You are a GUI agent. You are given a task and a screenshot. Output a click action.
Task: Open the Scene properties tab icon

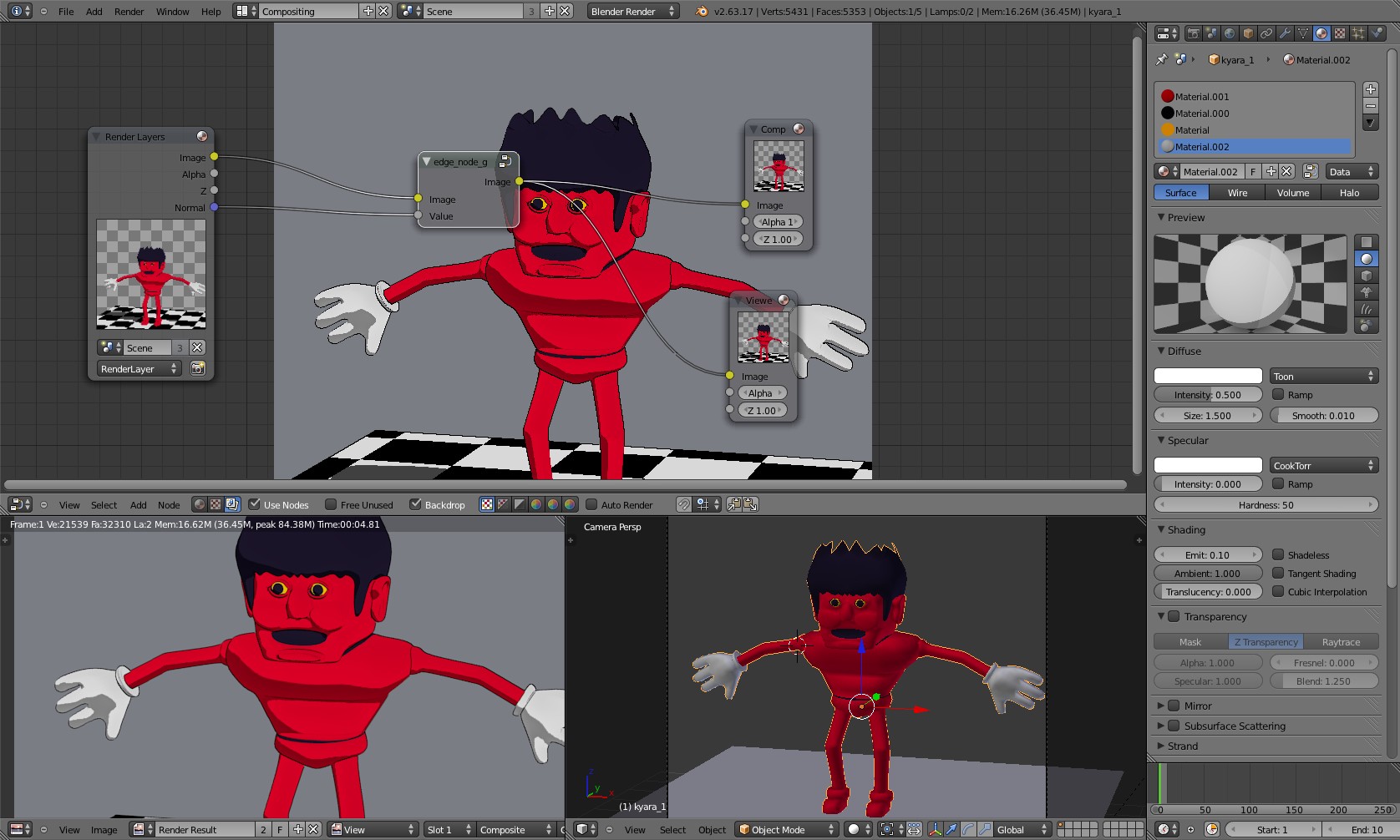click(x=1211, y=33)
